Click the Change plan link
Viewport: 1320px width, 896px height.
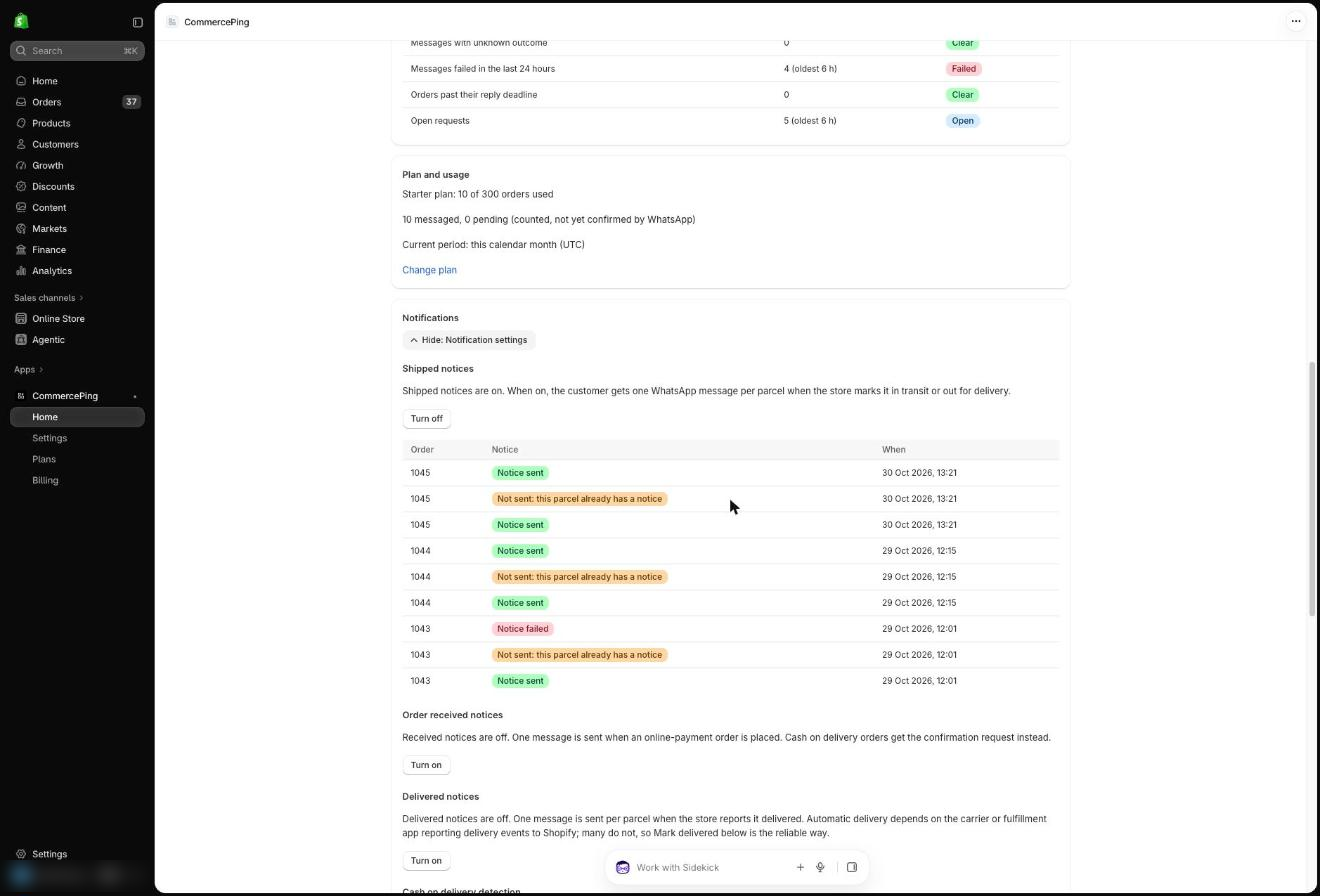(x=429, y=270)
